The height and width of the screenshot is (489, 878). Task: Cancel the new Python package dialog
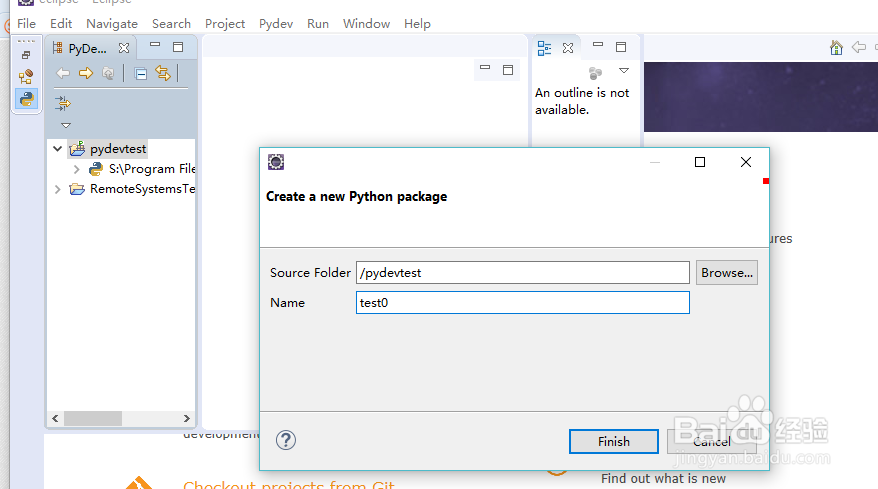pos(712,441)
